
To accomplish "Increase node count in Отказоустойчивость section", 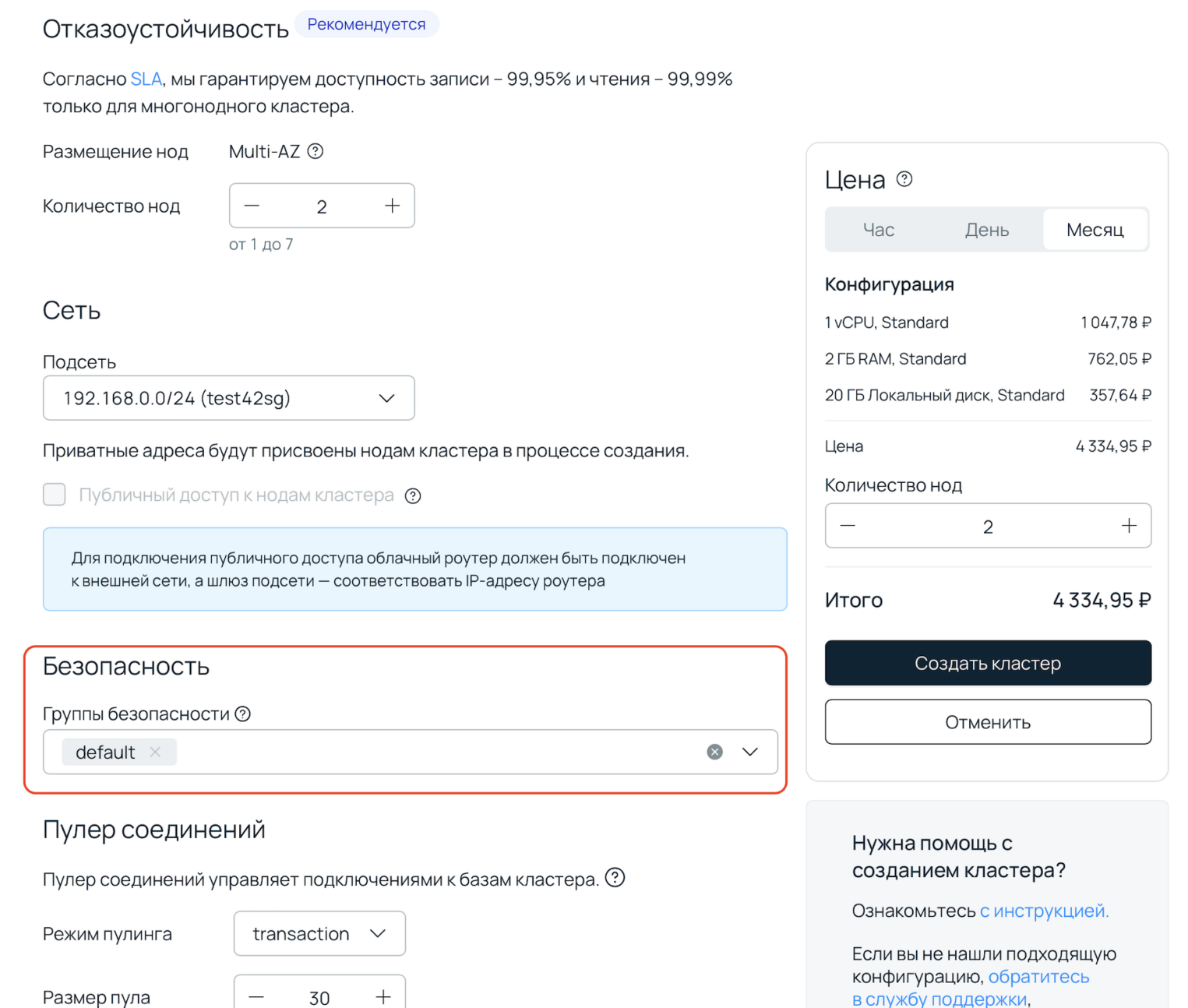I will click(x=392, y=206).
